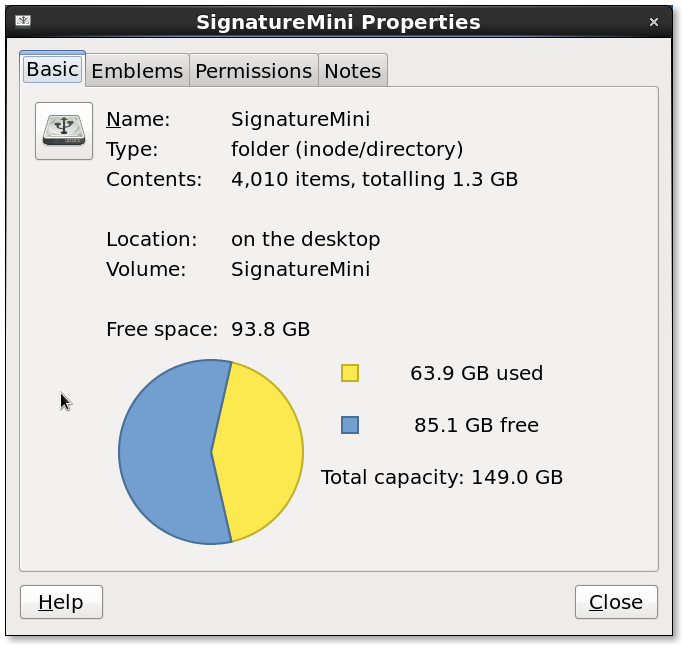Image resolution: width=682 pixels, height=645 pixels.
Task: Click "Total capacity: 149.0 GB" text
Action: pyautogui.click(x=442, y=477)
